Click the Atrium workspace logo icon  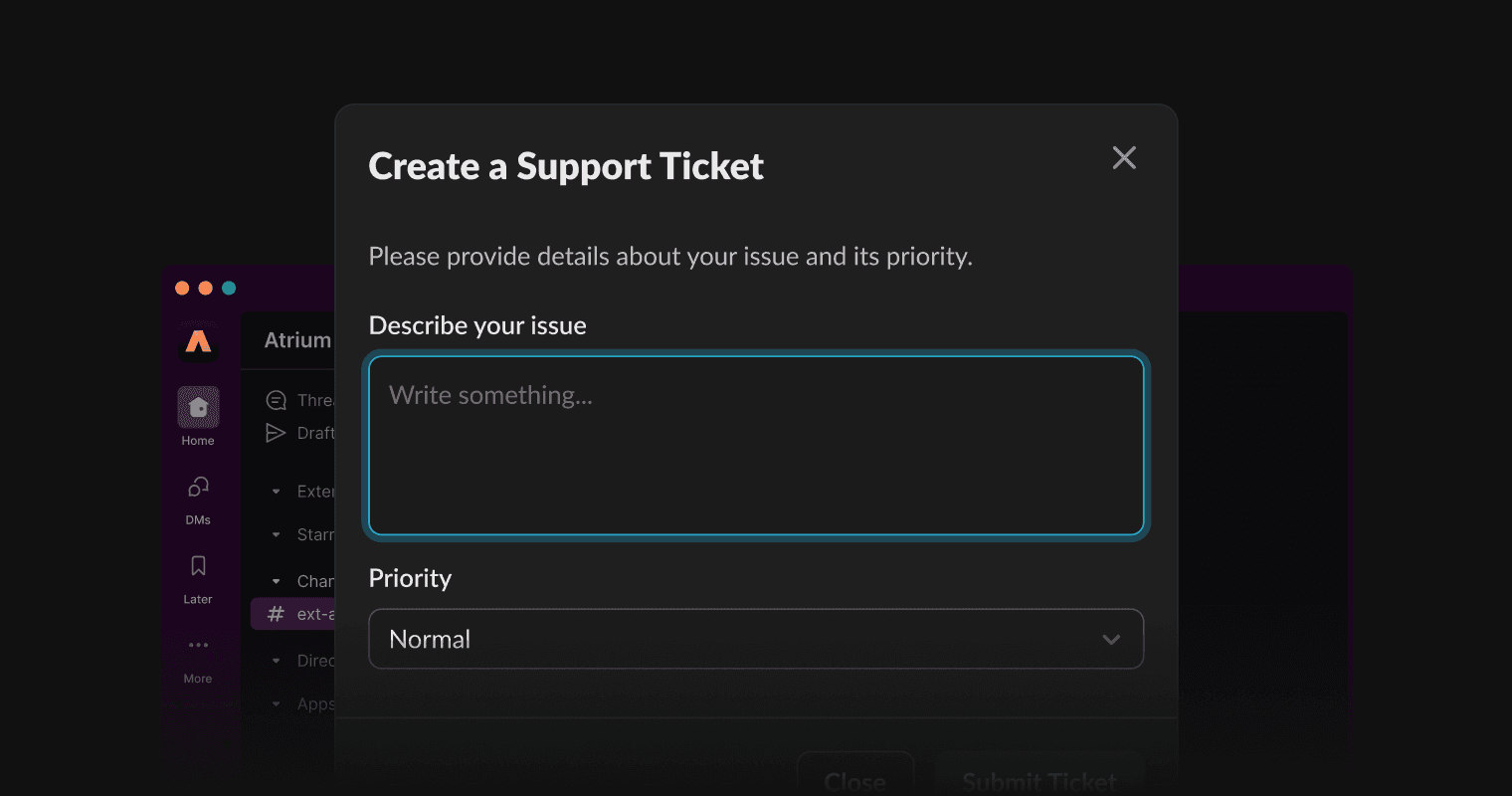[199, 343]
